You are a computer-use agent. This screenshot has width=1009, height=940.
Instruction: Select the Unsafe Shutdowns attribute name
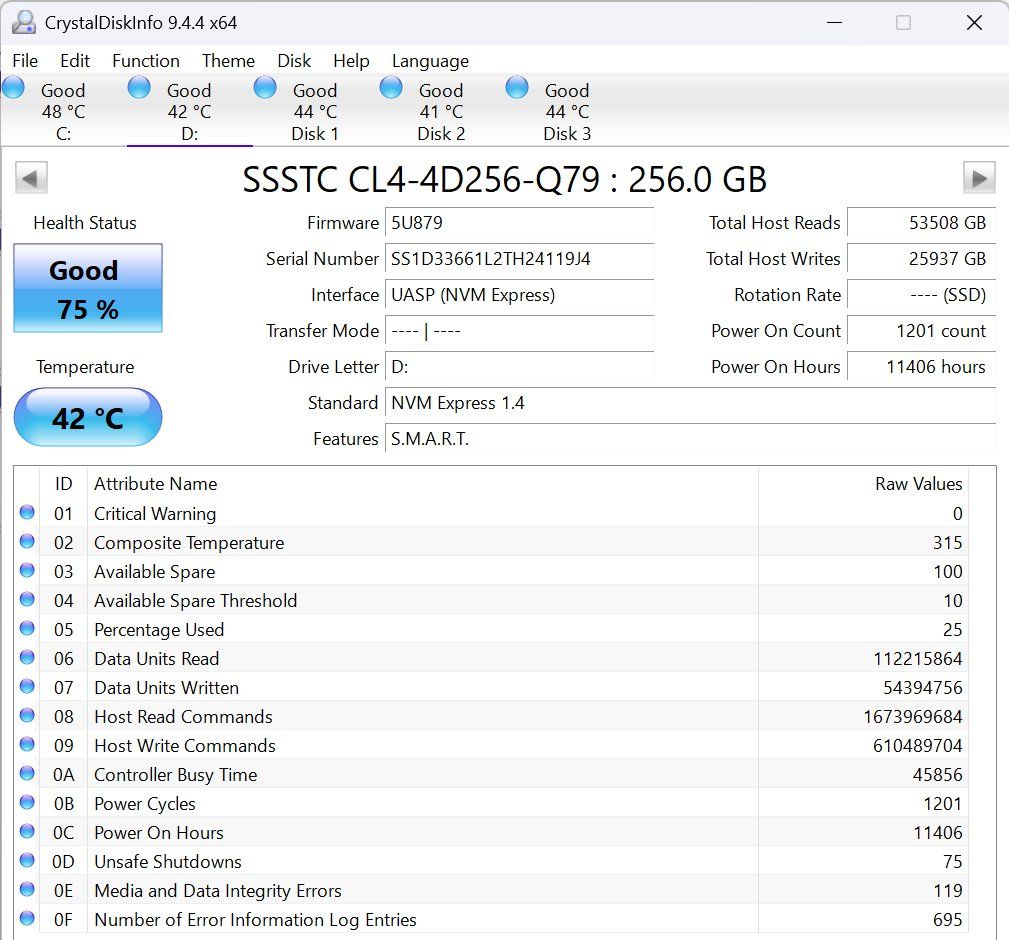tap(168, 862)
